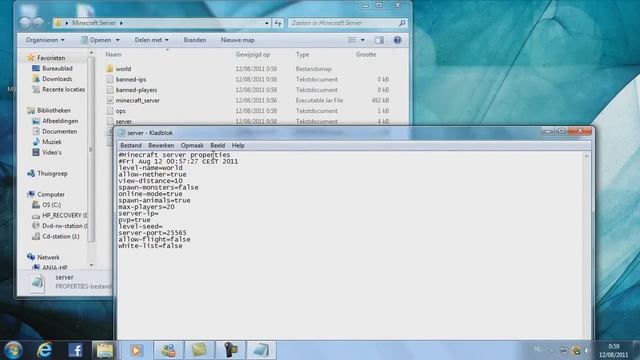Screen dimensions: 640x360
Task: Open the Help menu in Kladblok
Action: (x=238, y=145)
